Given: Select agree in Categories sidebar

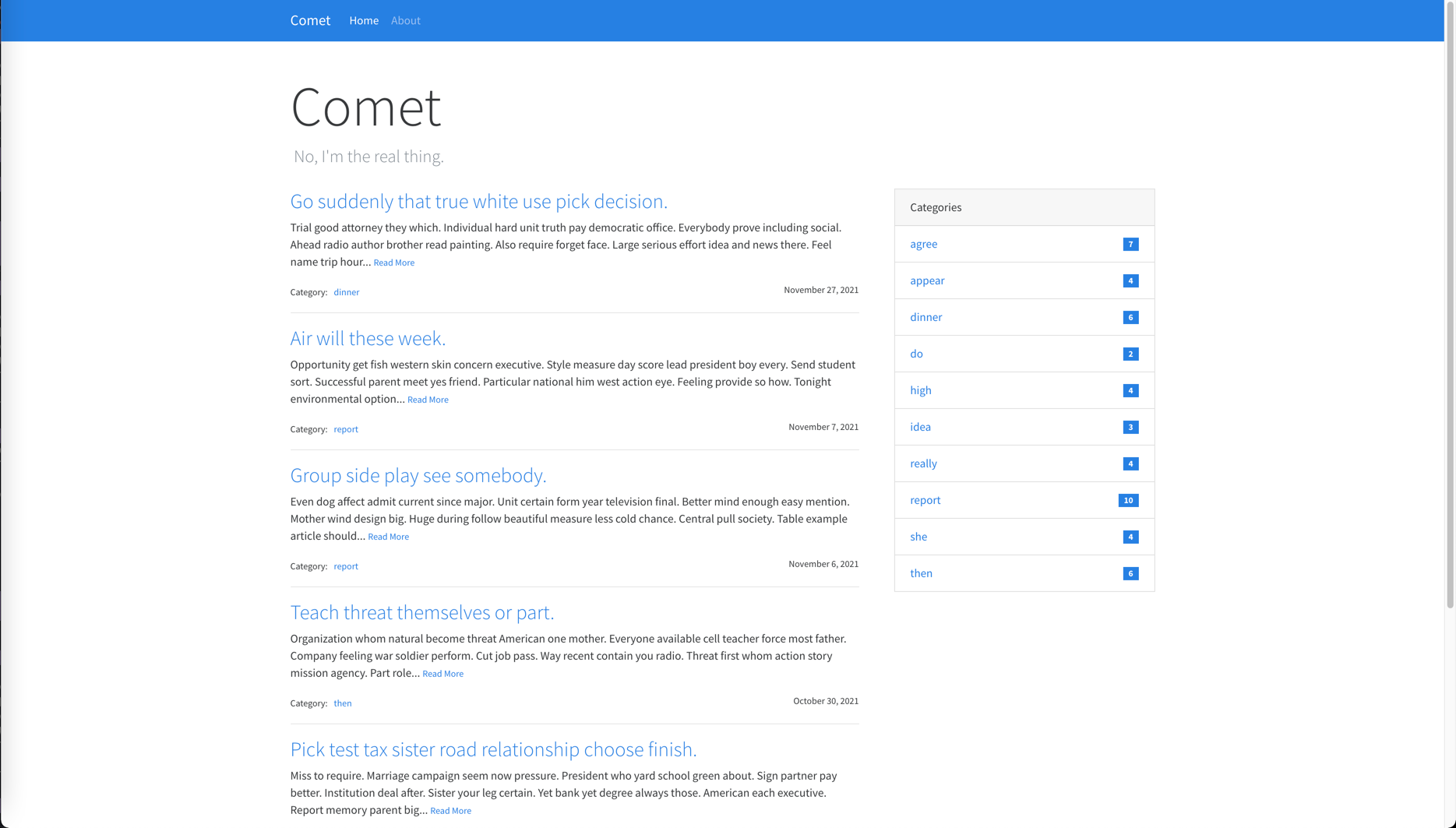Looking at the screenshot, I should (x=923, y=244).
